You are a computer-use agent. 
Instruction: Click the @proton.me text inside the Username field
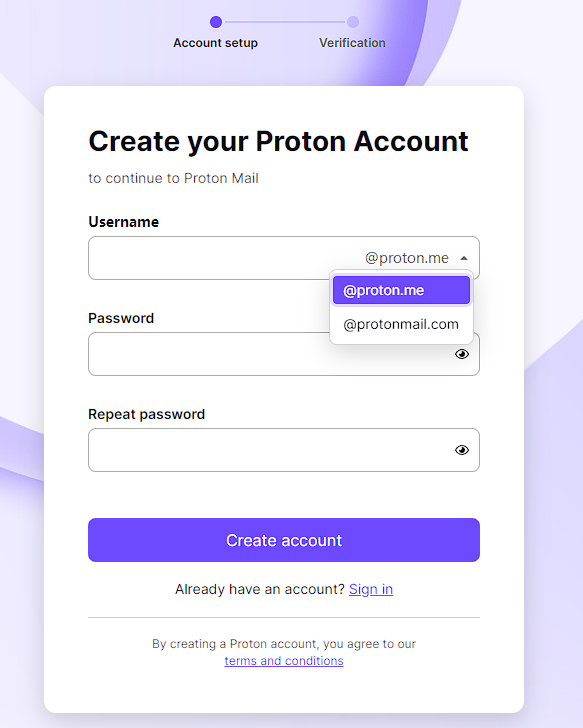pos(407,258)
